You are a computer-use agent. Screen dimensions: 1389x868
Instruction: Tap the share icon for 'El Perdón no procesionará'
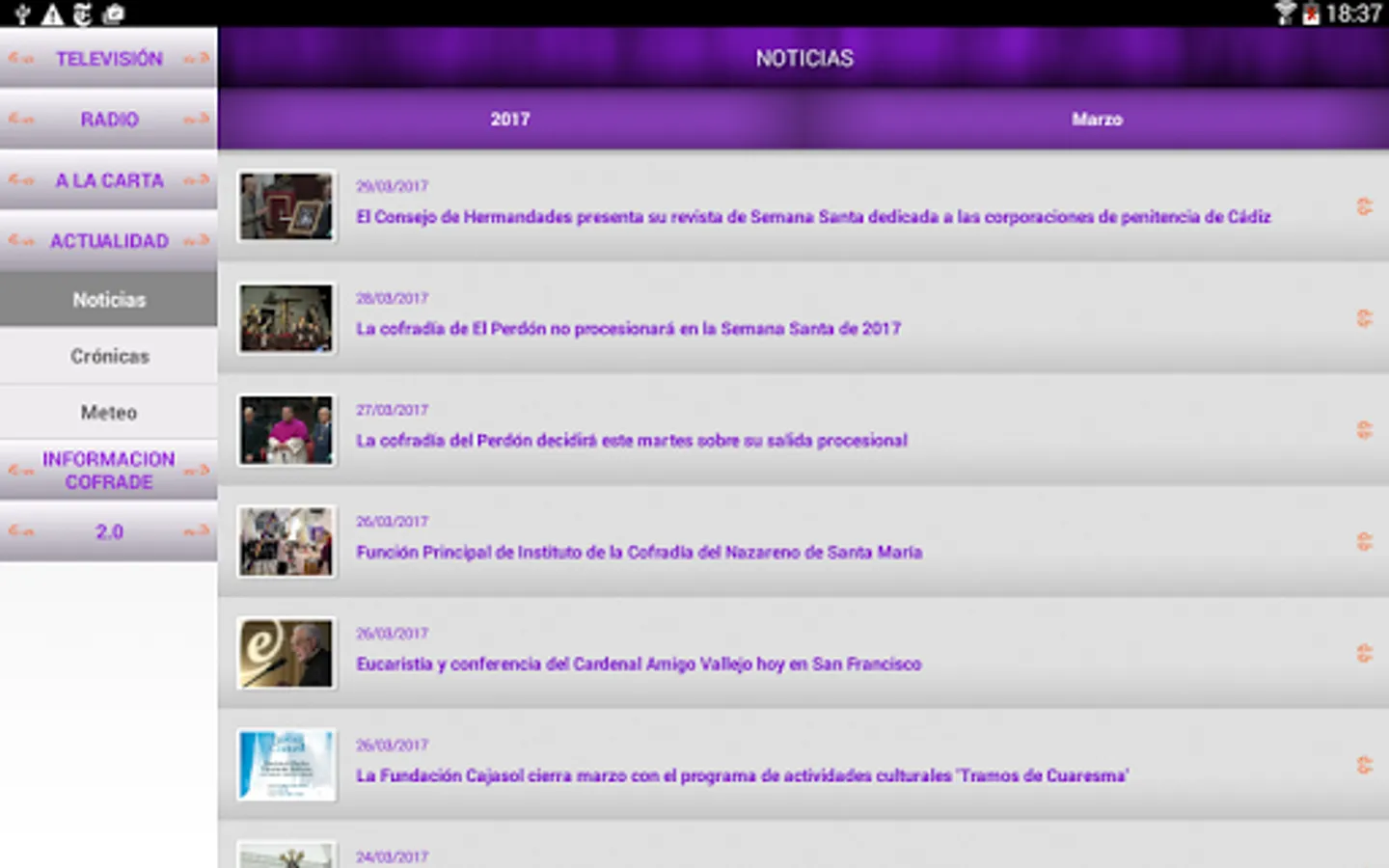[x=1364, y=318]
